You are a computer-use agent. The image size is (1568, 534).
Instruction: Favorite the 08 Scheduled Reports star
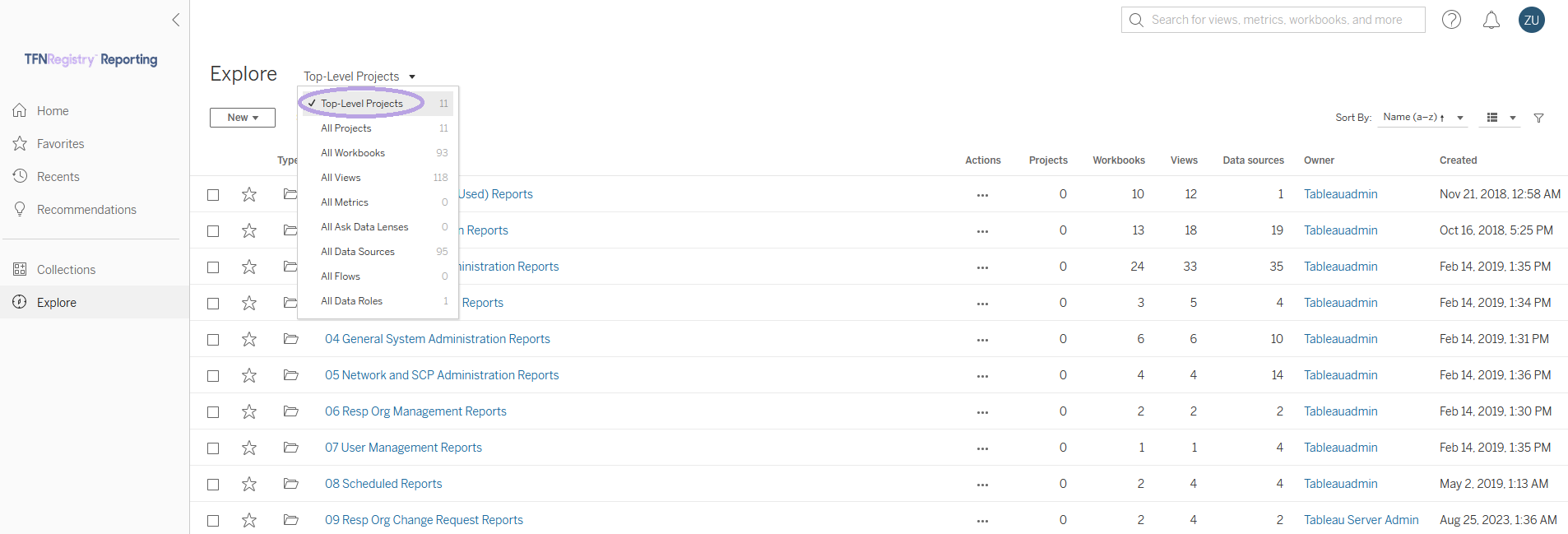coord(249,484)
